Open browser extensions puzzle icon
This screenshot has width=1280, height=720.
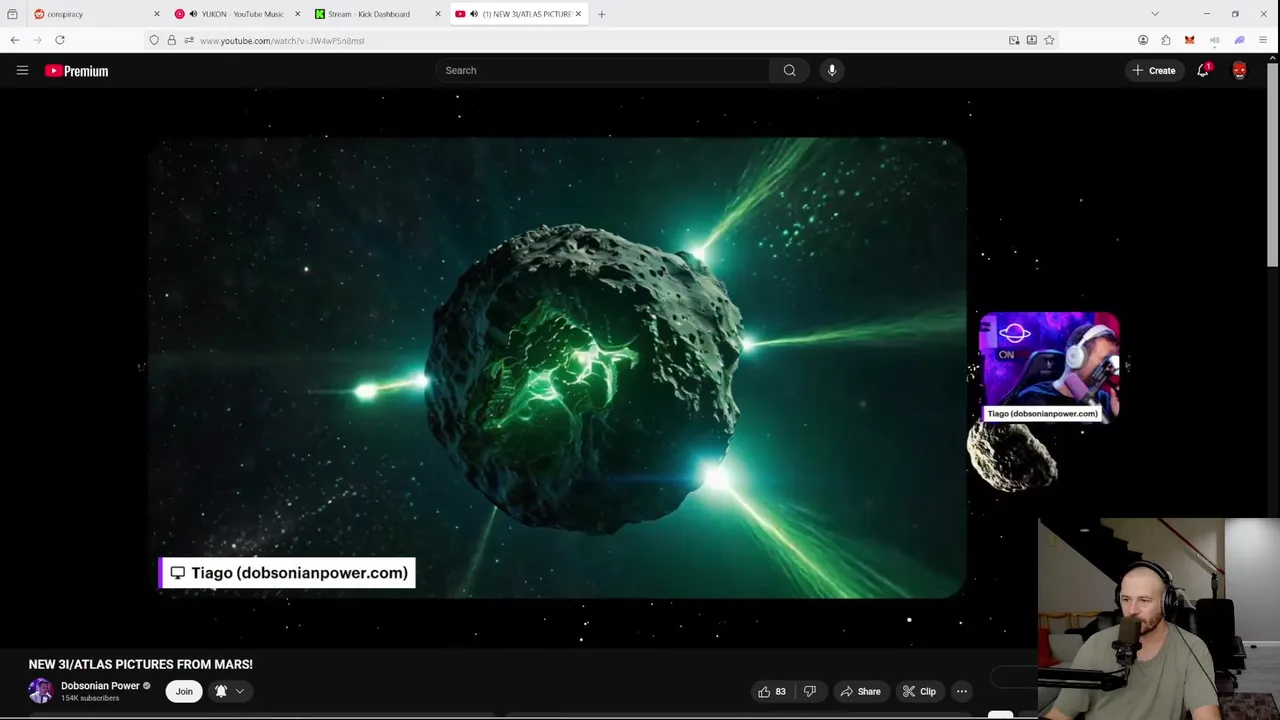pos(1166,40)
